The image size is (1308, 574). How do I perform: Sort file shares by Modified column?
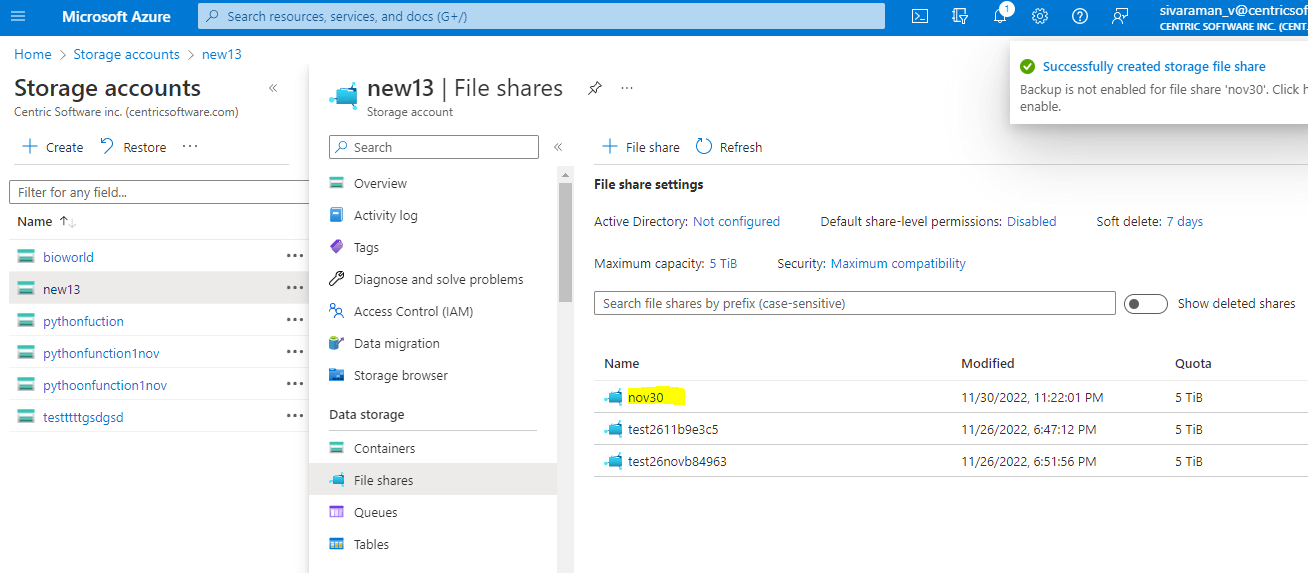coord(988,363)
